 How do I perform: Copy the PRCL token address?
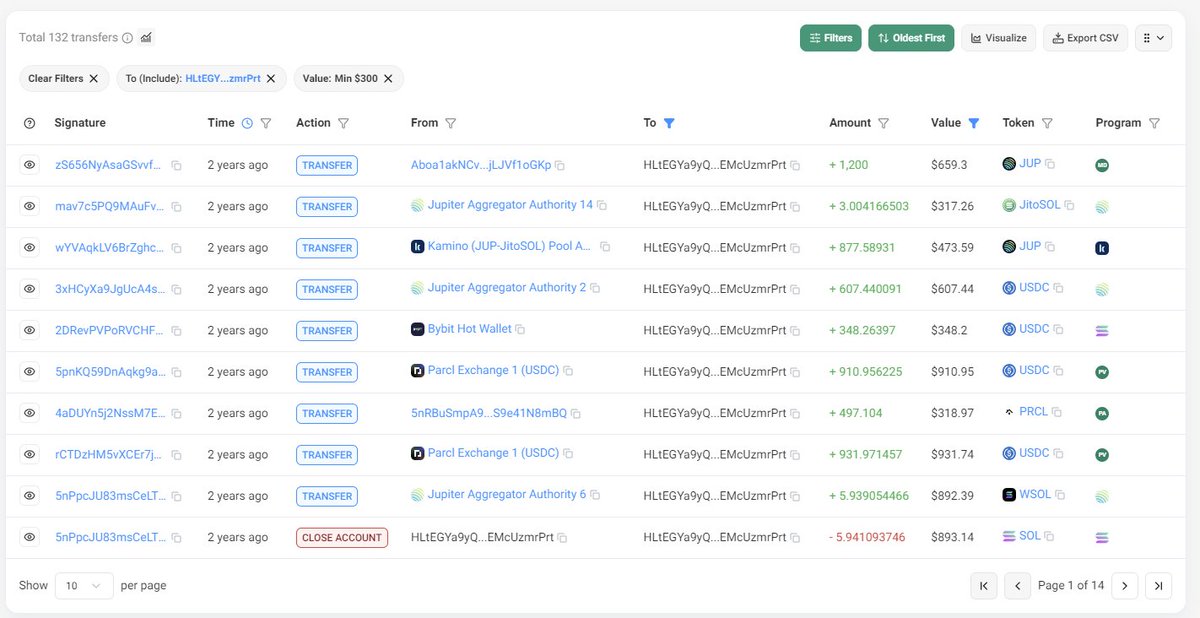(x=1056, y=412)
